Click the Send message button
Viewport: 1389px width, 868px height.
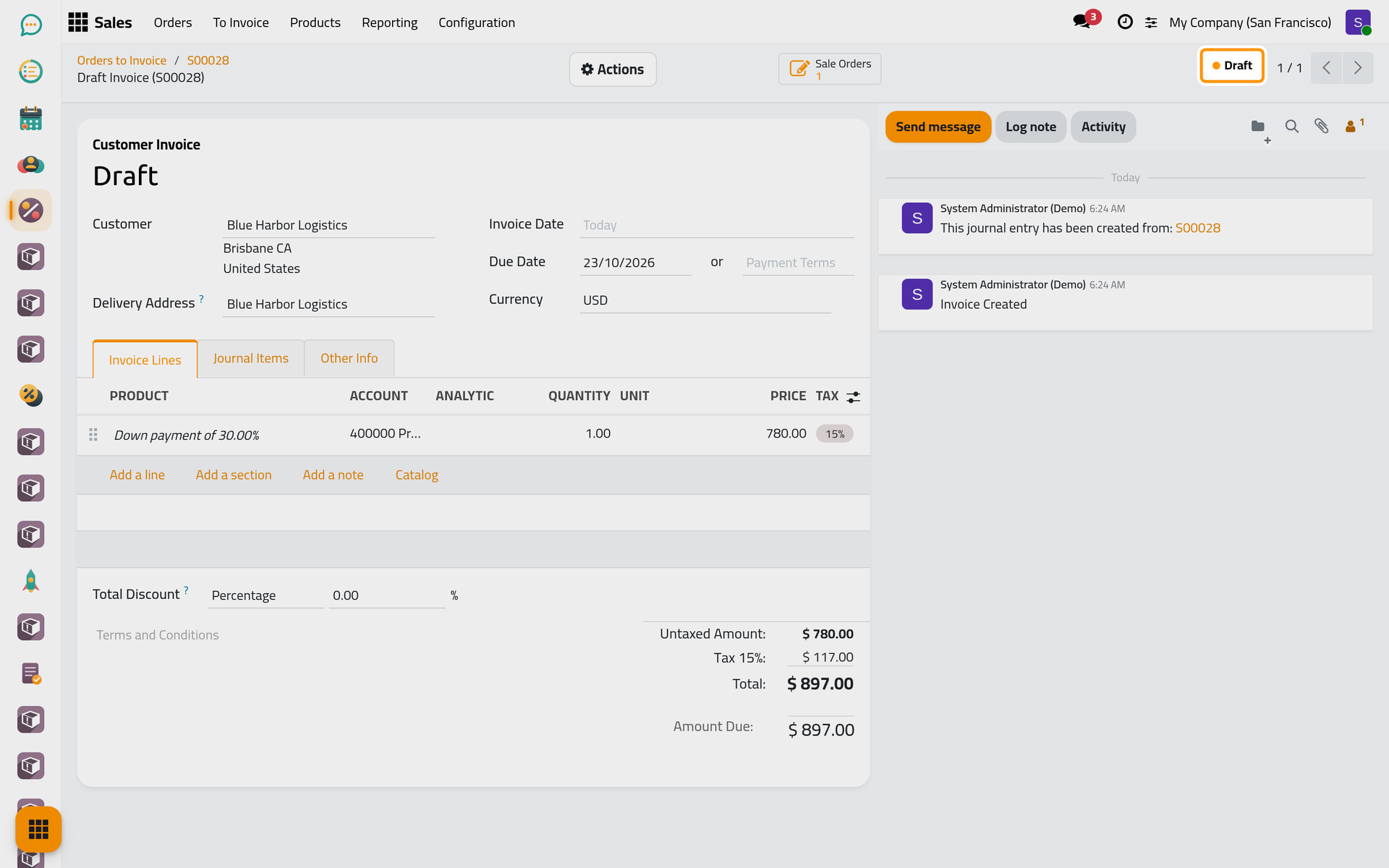pos(938,127)
